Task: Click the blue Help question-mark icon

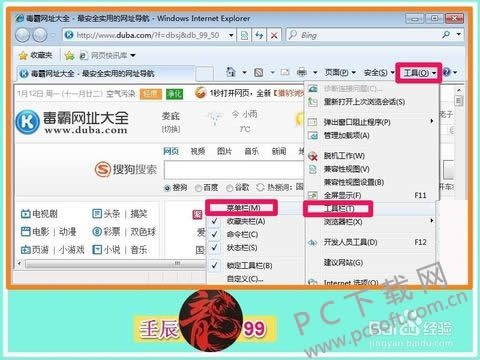Action: pyautogui.click(x=447, y=72)
